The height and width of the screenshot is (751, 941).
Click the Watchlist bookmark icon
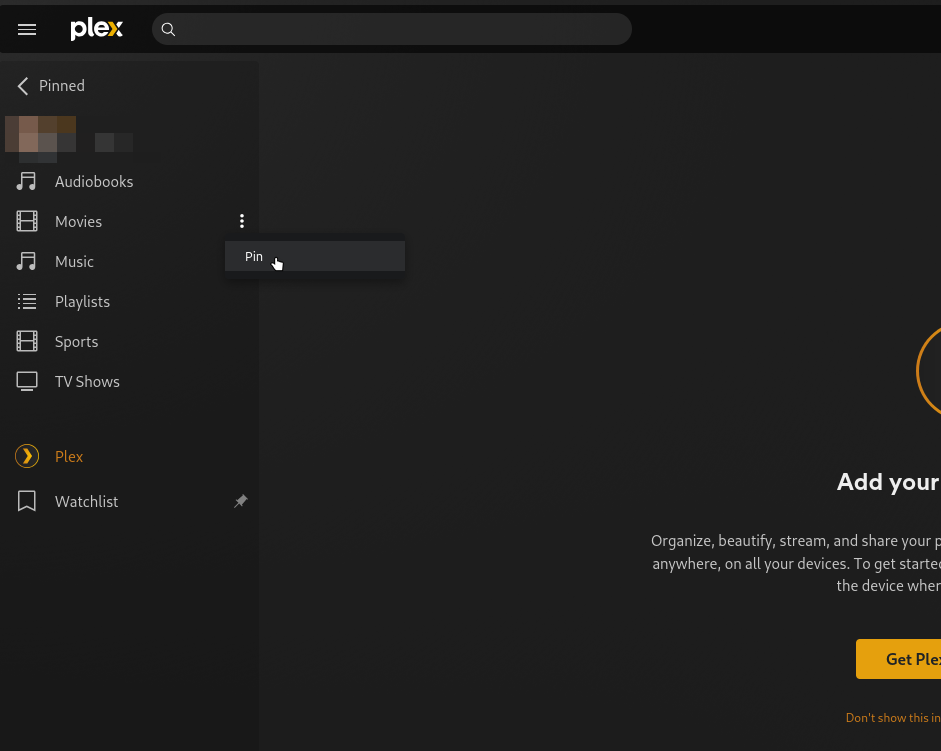(x=27, y=501)
